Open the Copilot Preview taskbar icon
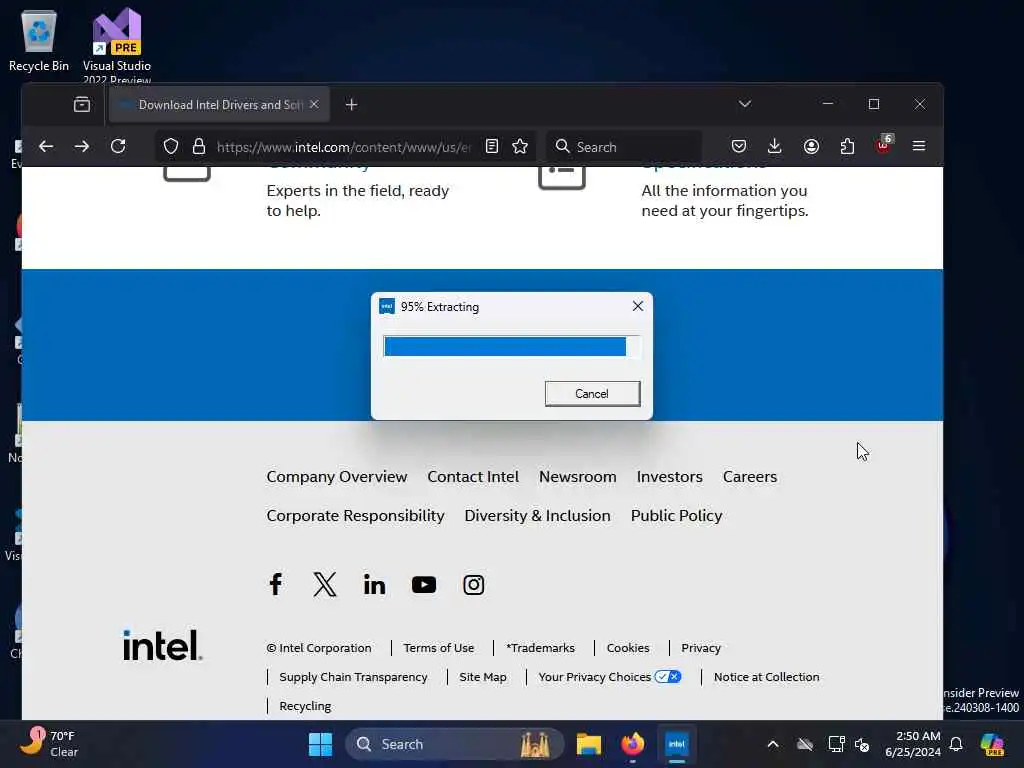Viewport: 1024px width, 768px height. pos(992,744)
